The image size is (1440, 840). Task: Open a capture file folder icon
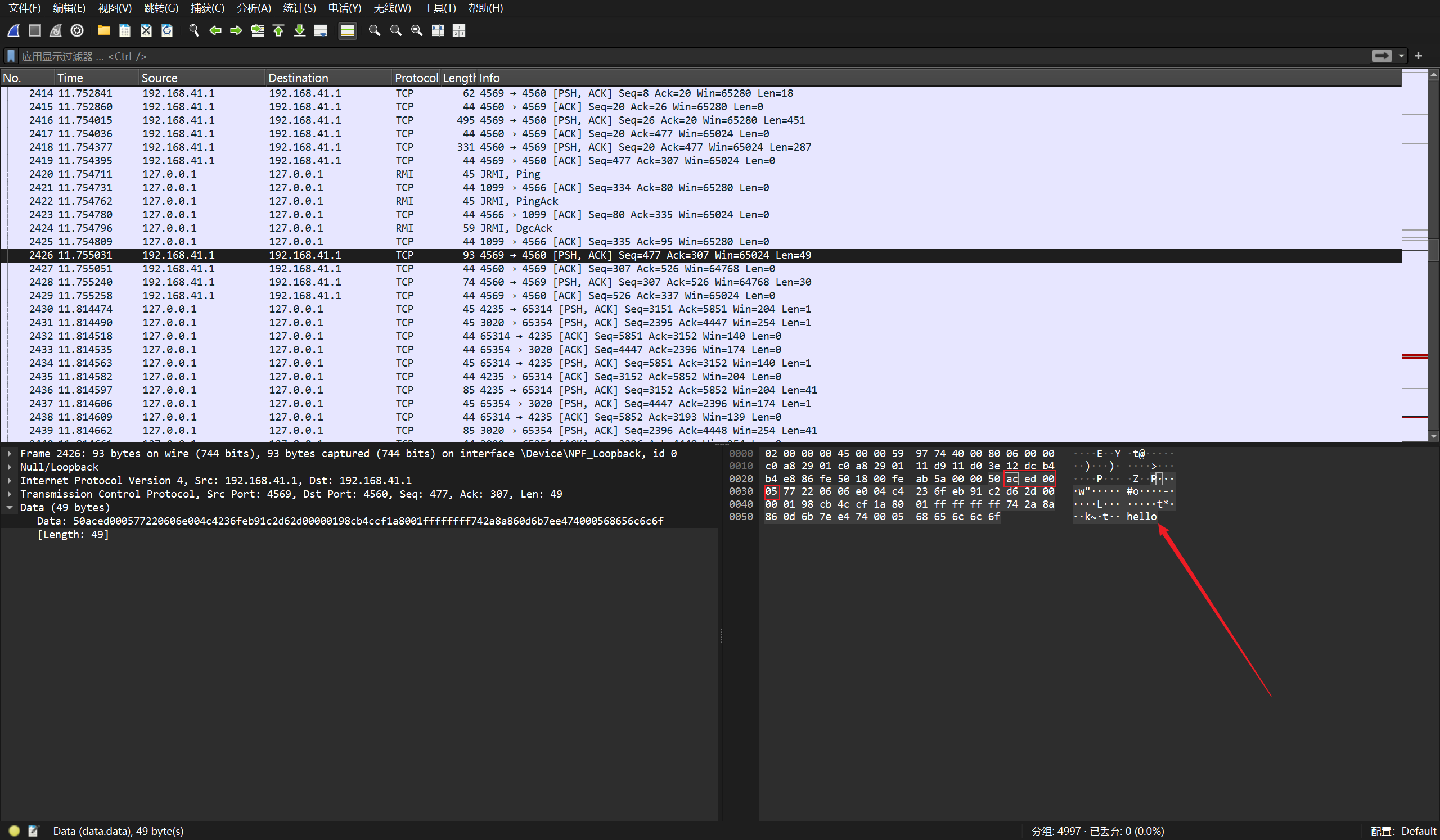coord(103,30)
